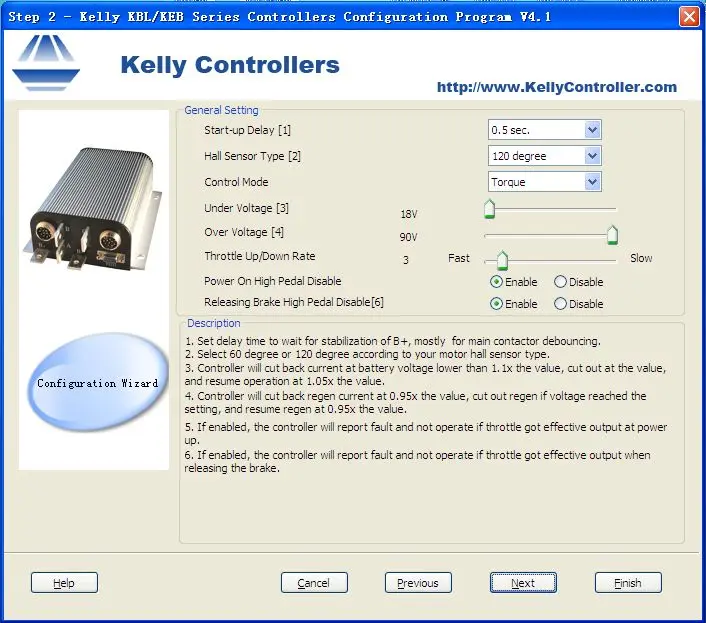Open the Control Mode dropdown
Image resolution: width=706 pixels, height=623 pixels.
point(544,182)
